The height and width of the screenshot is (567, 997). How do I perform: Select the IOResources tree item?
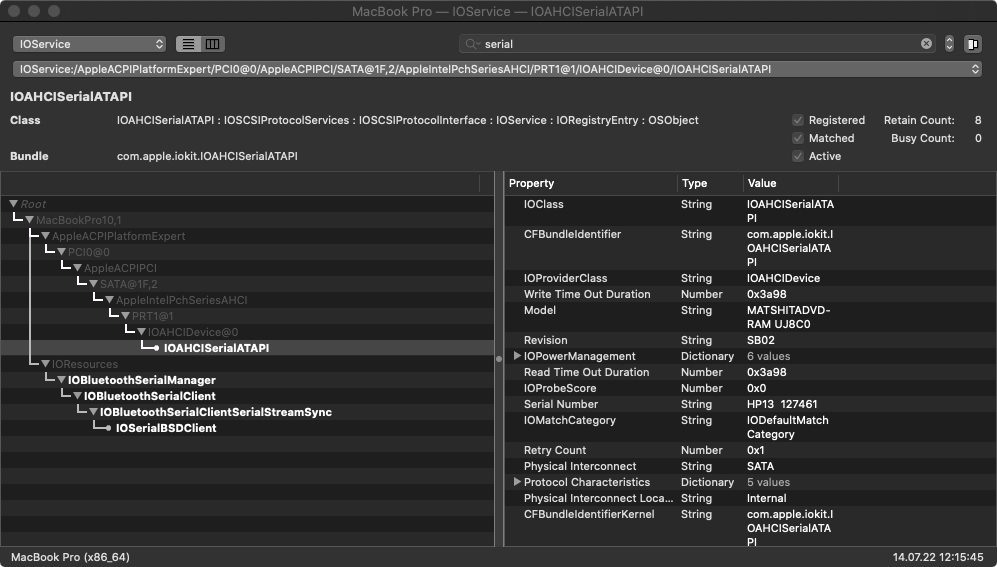[85, 364]
